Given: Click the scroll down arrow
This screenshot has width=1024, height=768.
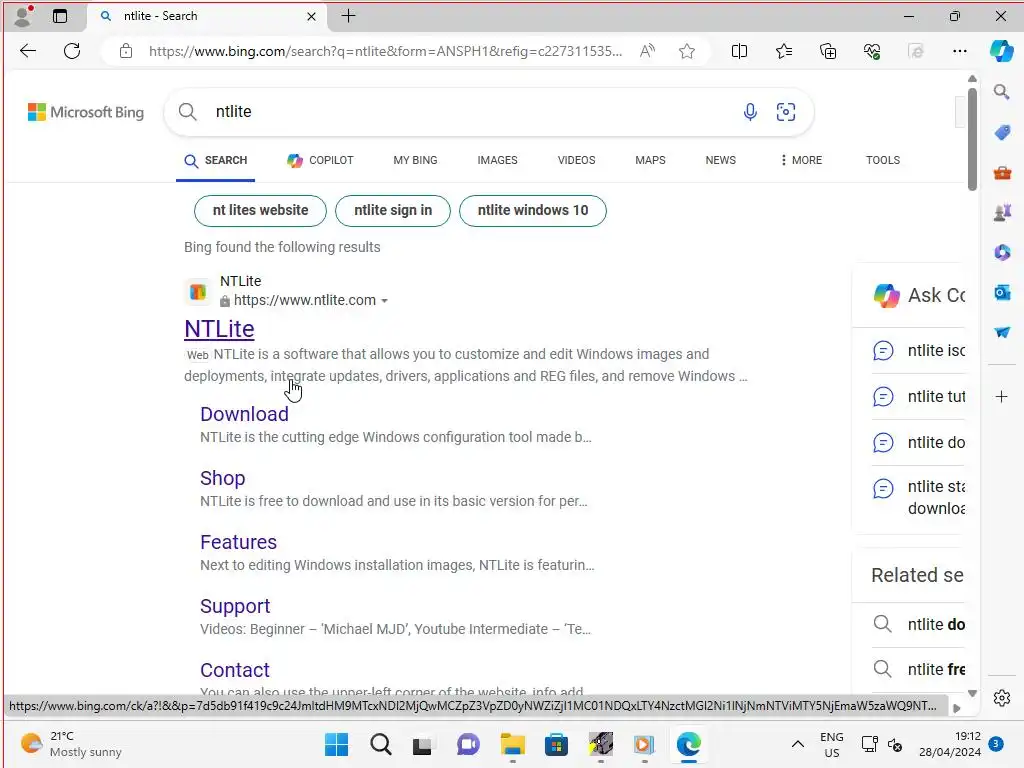Looking at the screenshot, I should pos(972,694).
